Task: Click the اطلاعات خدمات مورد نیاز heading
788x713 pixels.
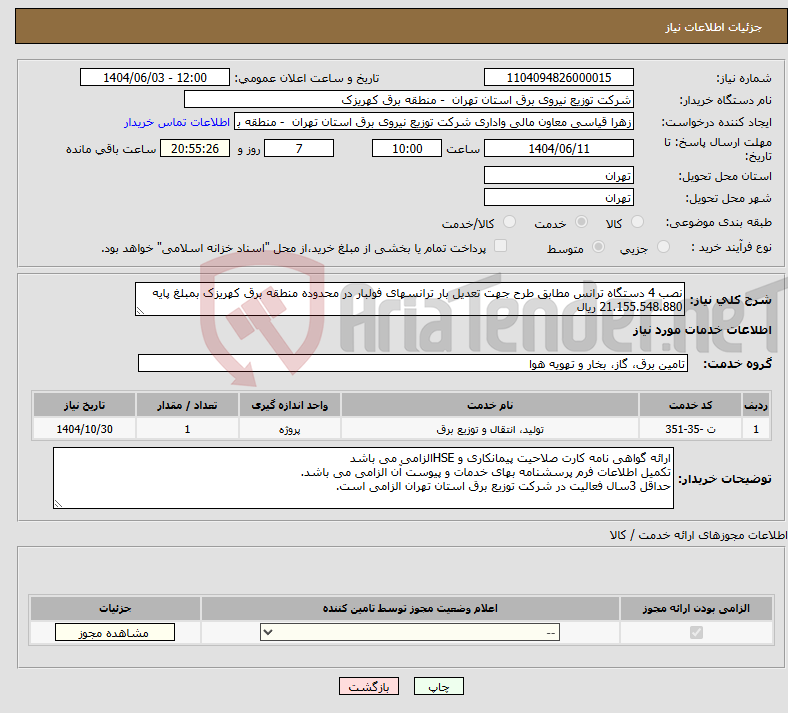Action: [702, 330]
